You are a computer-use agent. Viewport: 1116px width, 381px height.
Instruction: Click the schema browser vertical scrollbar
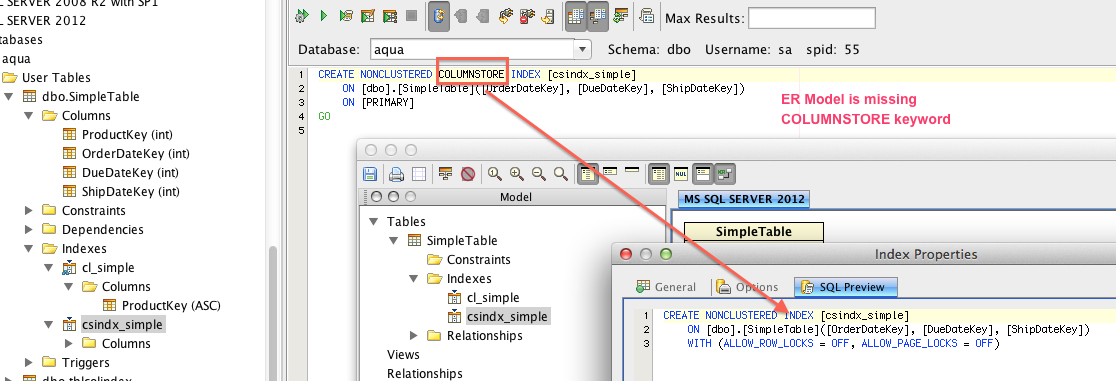pos(273,313)
